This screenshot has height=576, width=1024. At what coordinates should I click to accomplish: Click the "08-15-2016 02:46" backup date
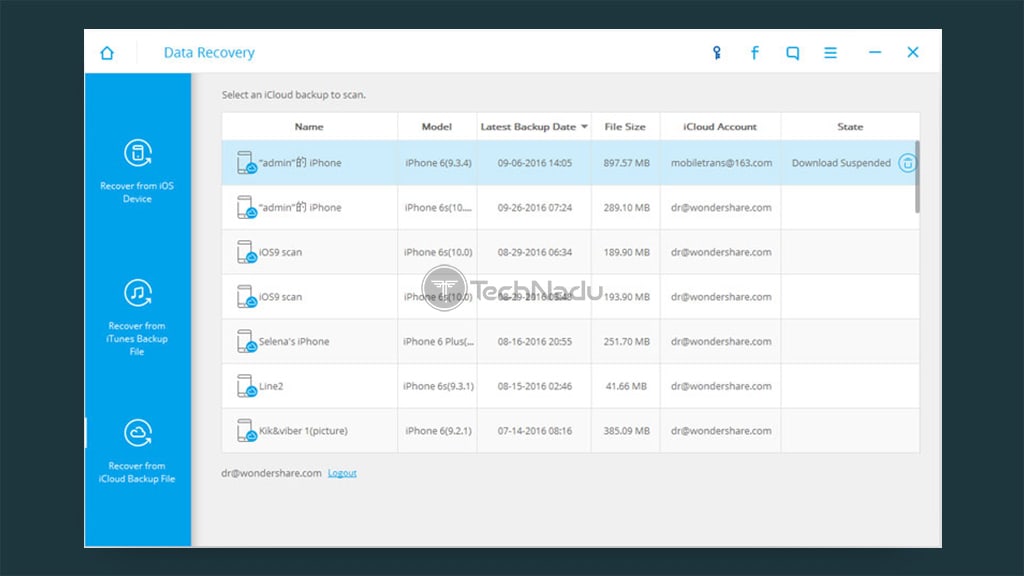point(534,386)
